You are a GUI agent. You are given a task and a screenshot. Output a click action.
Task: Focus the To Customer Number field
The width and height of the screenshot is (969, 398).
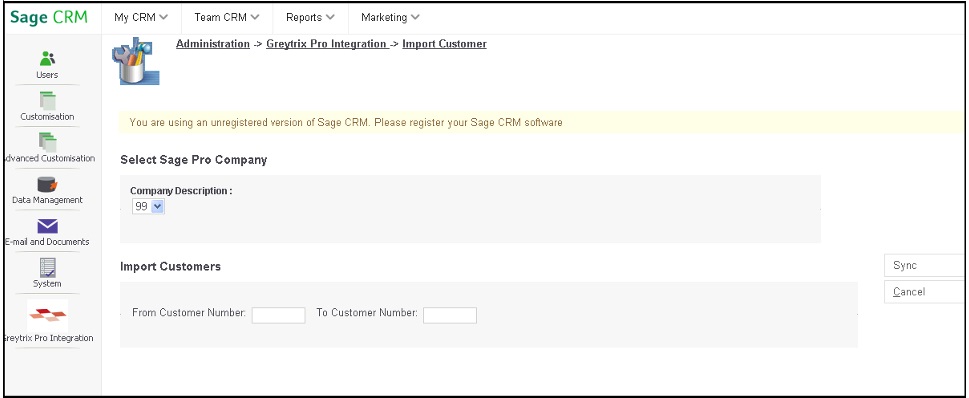pyautogui.click(x=450, y=315)
